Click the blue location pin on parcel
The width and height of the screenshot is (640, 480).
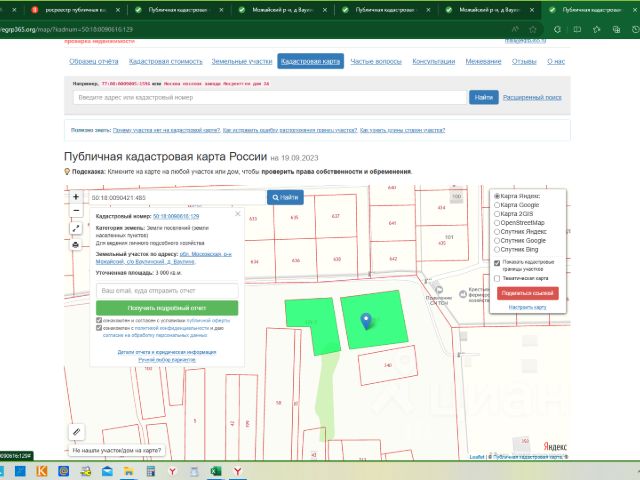(367, 321)
